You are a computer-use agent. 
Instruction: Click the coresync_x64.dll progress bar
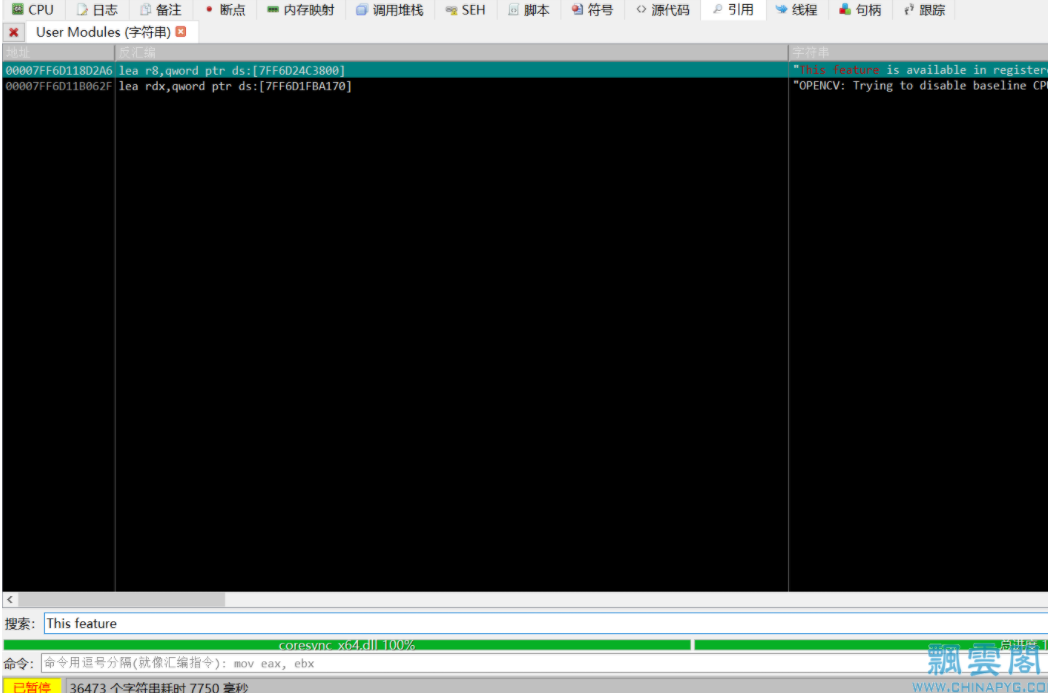point(346,645)
